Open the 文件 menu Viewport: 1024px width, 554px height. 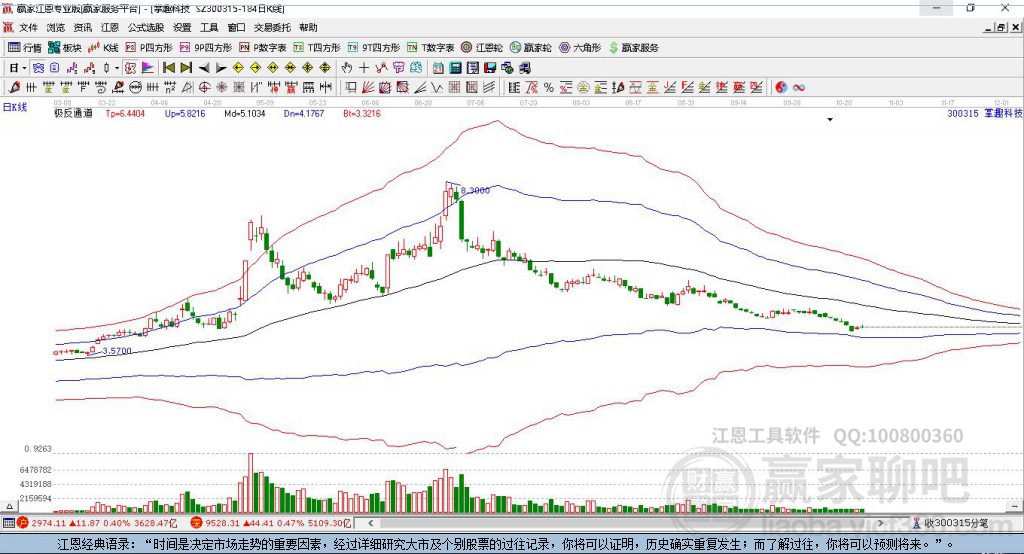pyautogui.click(x=28, y=27)
